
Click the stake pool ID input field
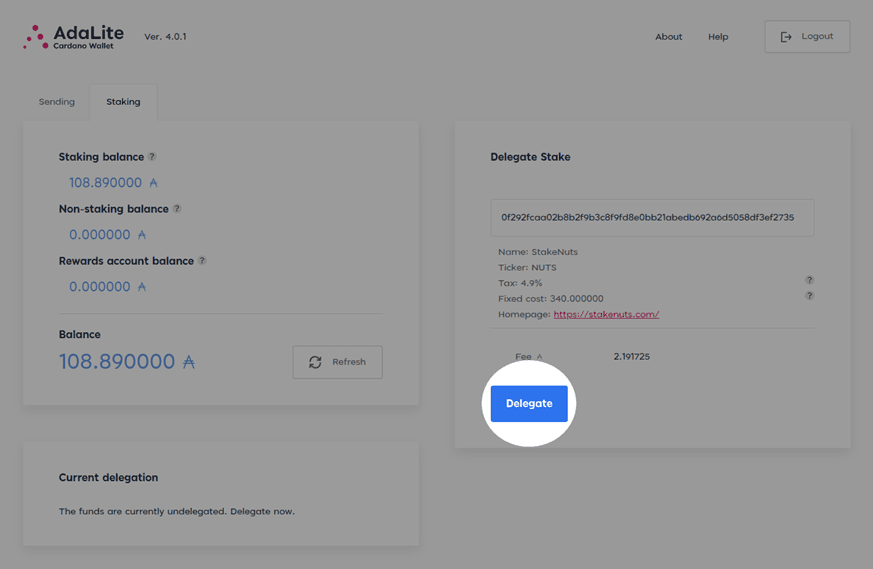pyautogui.click(x=652, y=218)
